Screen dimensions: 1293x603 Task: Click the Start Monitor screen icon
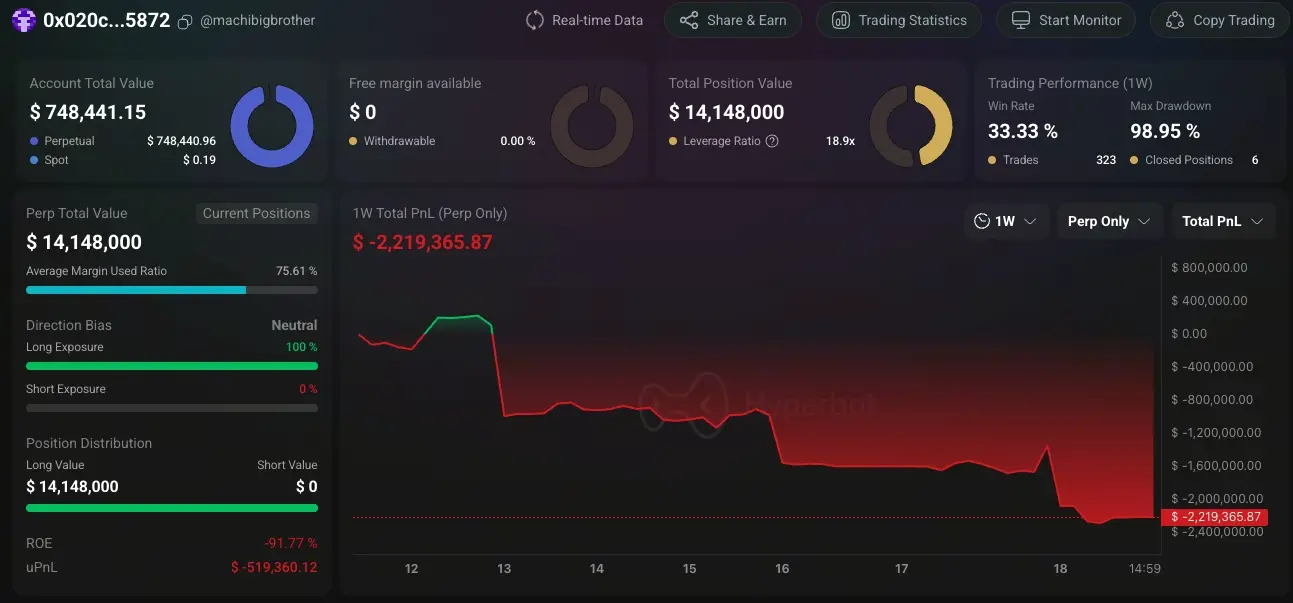tap(1021, 20)
